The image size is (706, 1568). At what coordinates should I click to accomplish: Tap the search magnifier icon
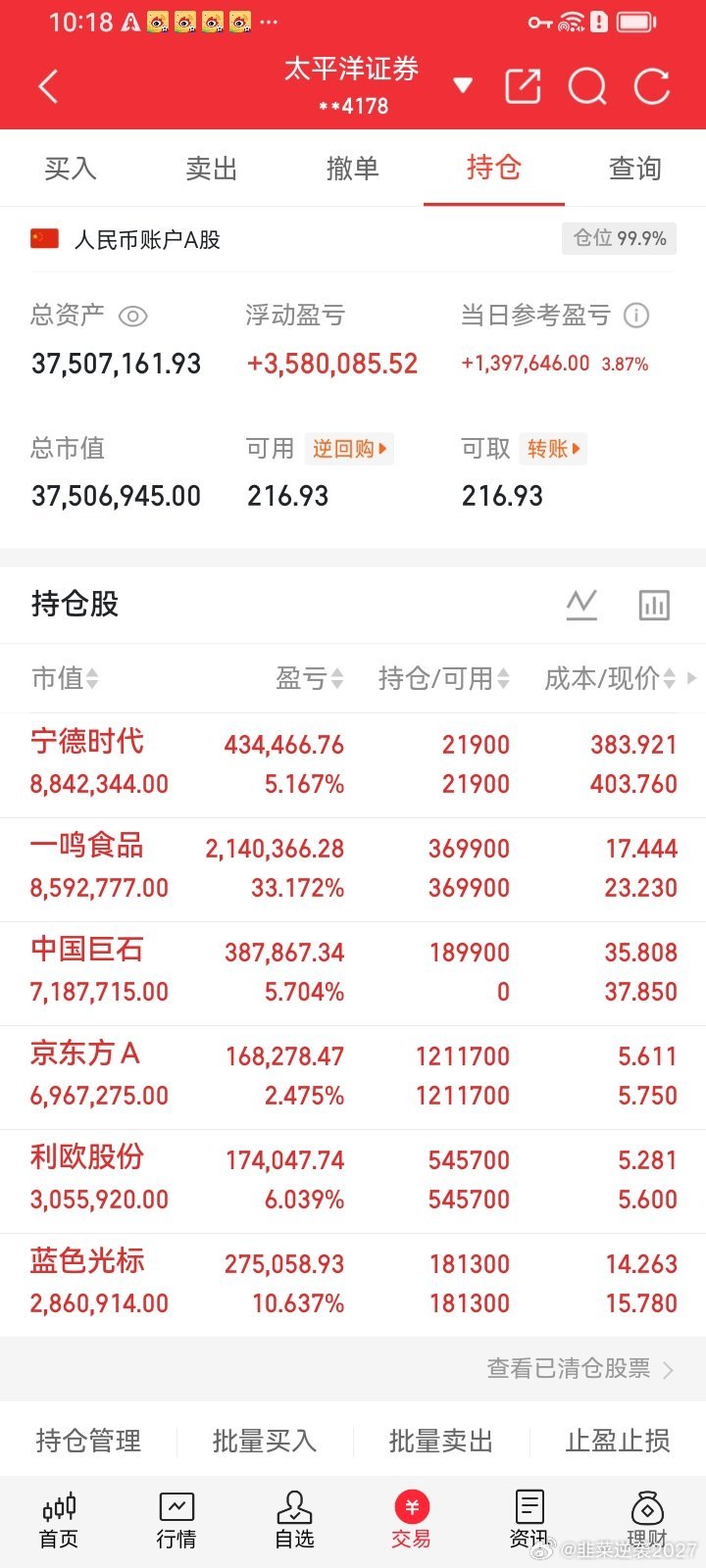(x=587, y=86)
